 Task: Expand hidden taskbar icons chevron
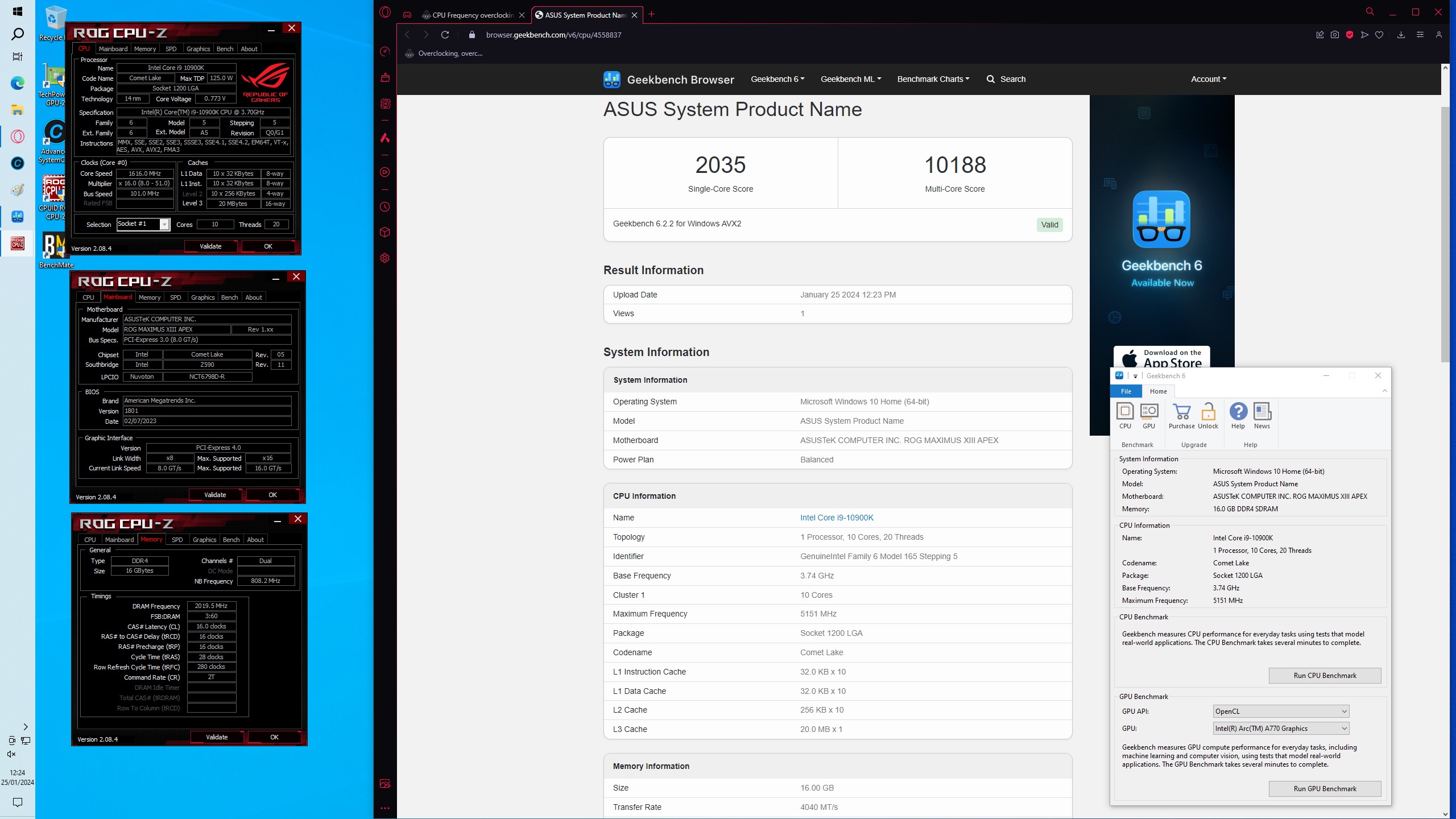pos(25,727)
